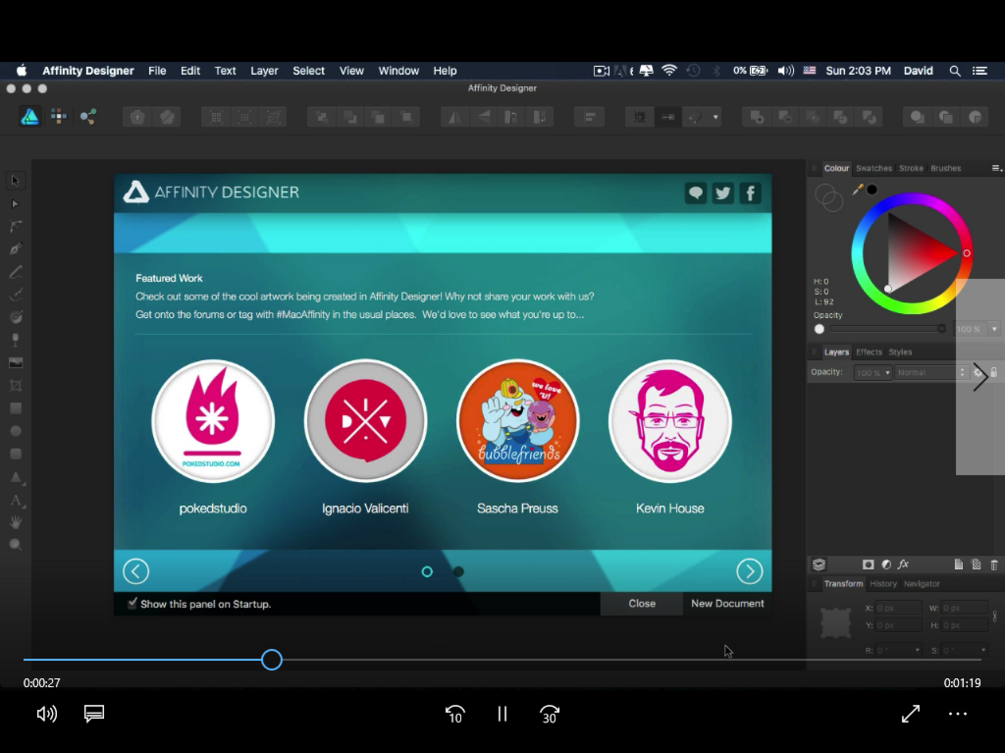Click the New Document button

tap(727, 603)
